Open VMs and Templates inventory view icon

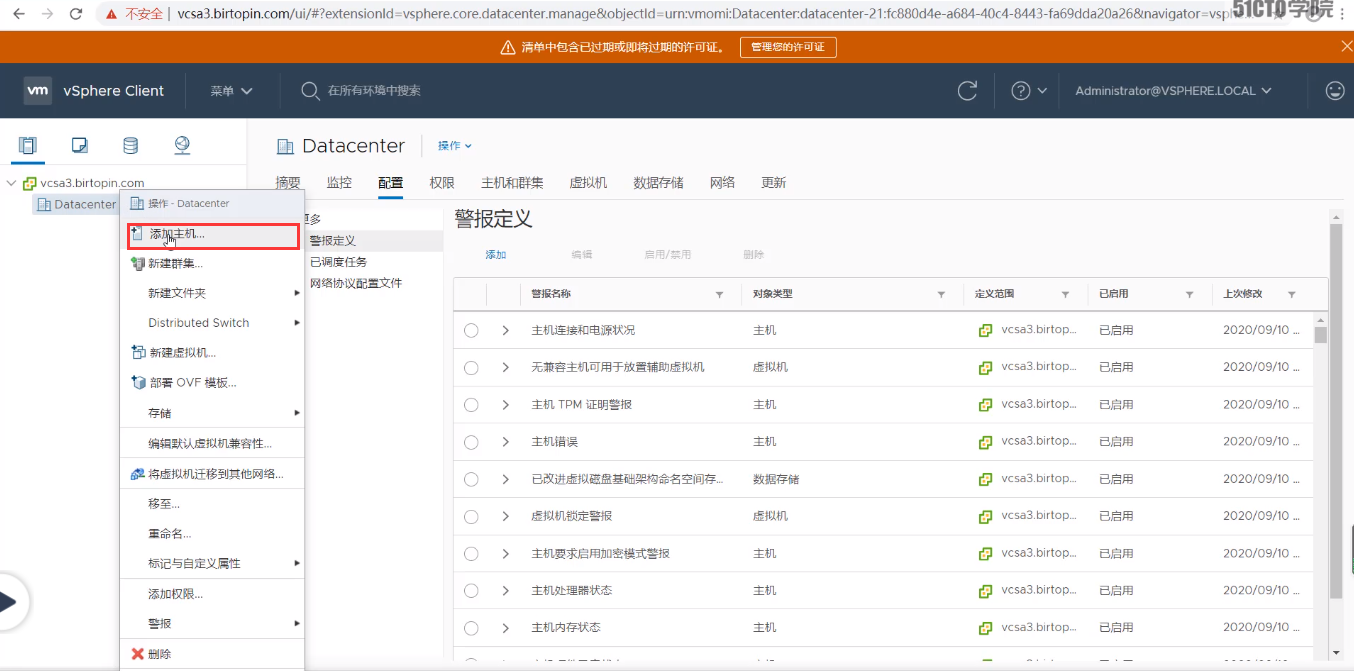[80, 146]
